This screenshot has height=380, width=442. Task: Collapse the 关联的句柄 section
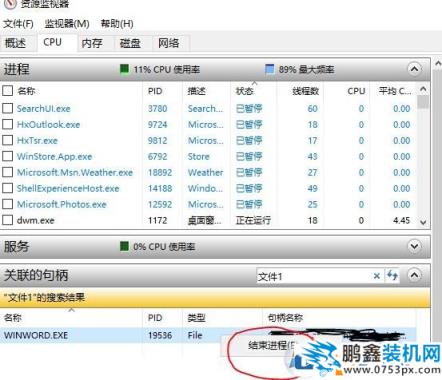pyautogui.click(x=414, y=275)
